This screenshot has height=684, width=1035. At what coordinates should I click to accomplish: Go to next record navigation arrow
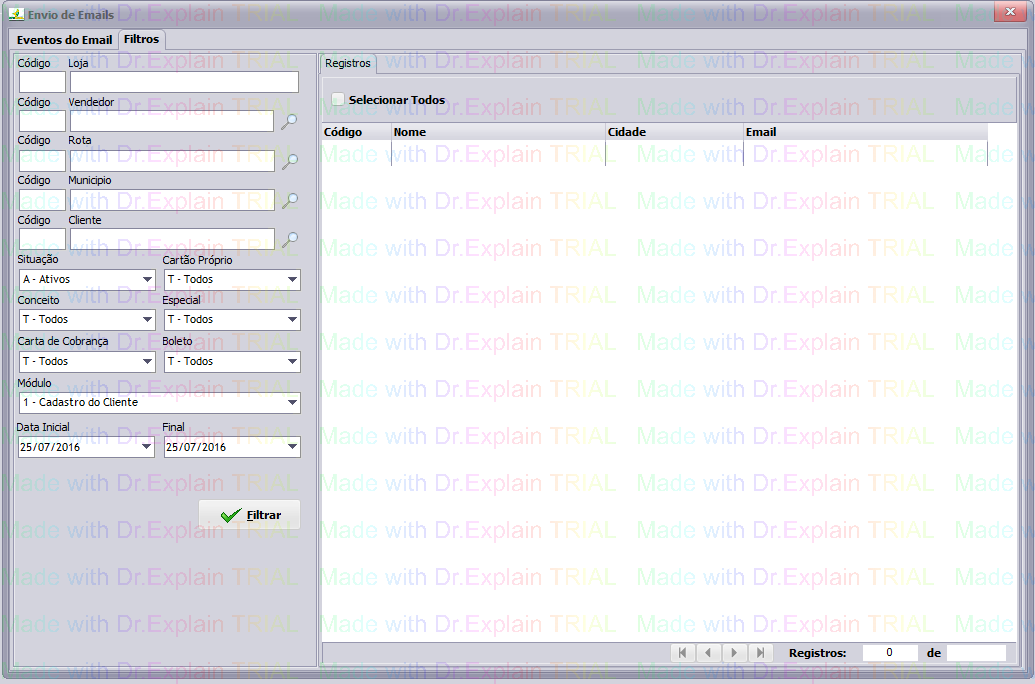tap(734, 653)
